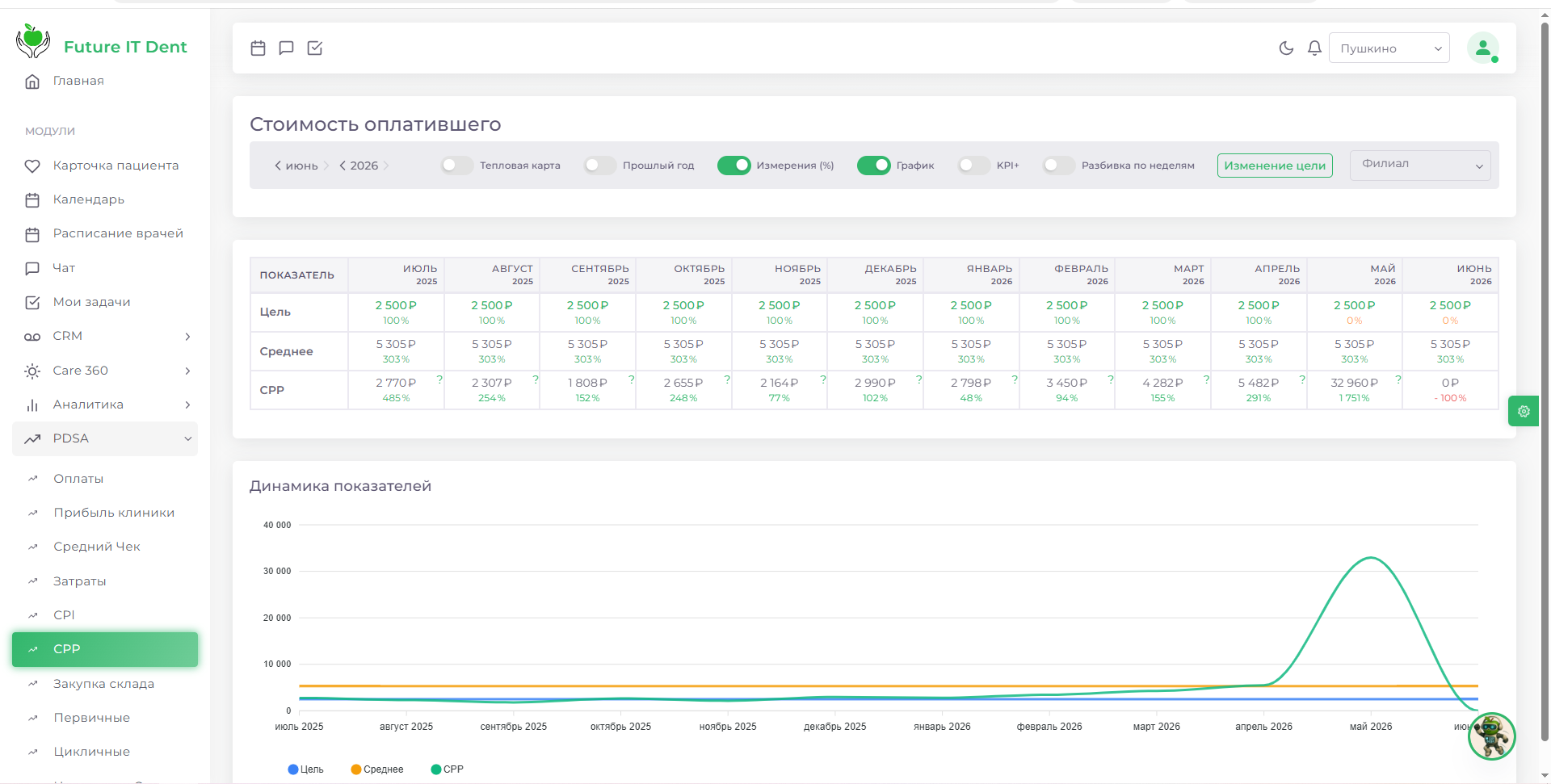Go to Главная page link
The image size is (1551, 784).
(x=78, y=81)
